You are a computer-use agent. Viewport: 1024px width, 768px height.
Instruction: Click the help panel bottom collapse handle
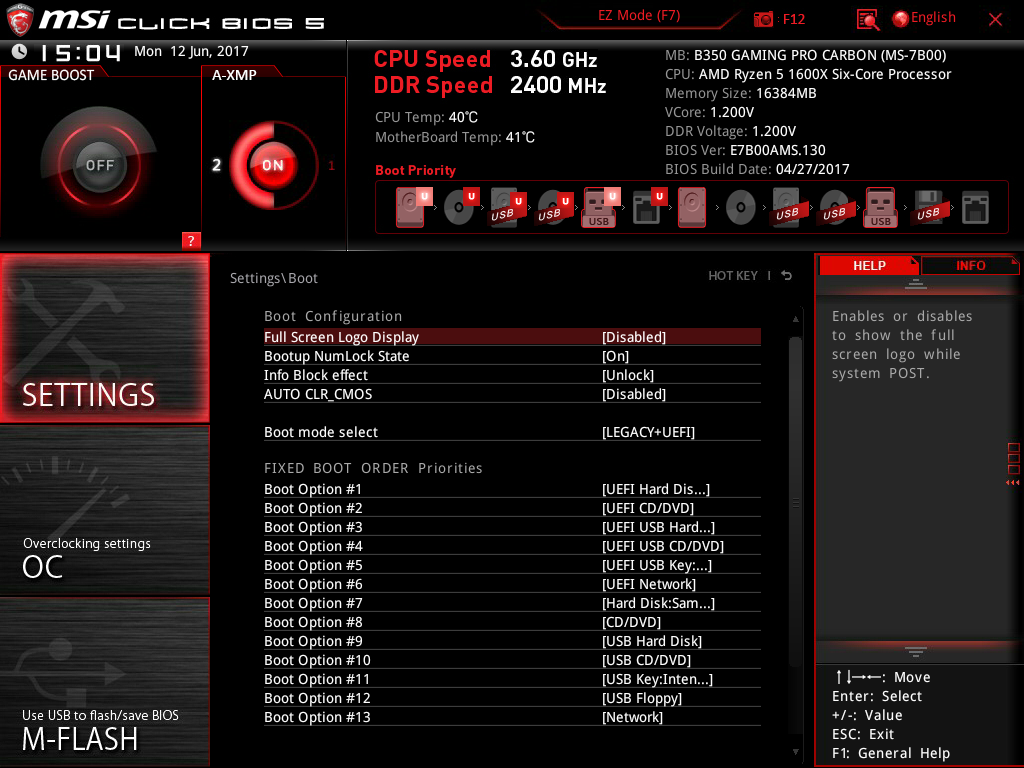[x=916, y=652]
